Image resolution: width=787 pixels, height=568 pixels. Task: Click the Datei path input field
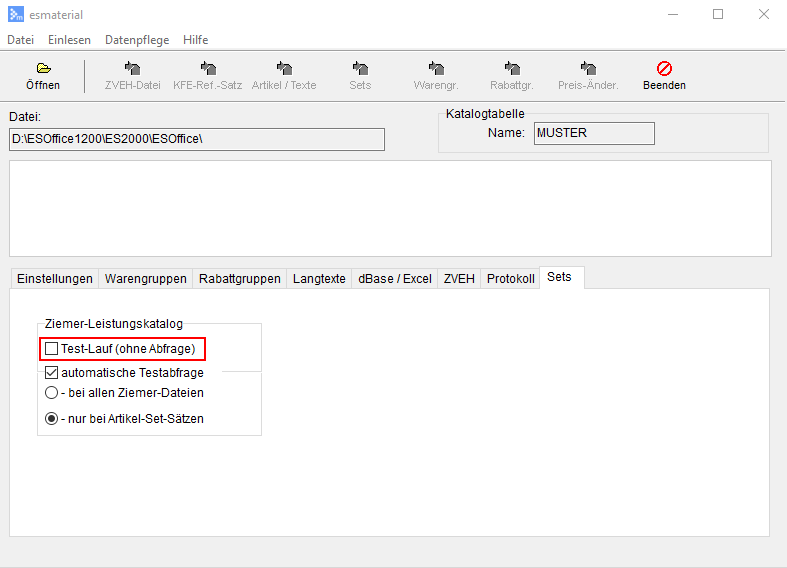[197, 139]
